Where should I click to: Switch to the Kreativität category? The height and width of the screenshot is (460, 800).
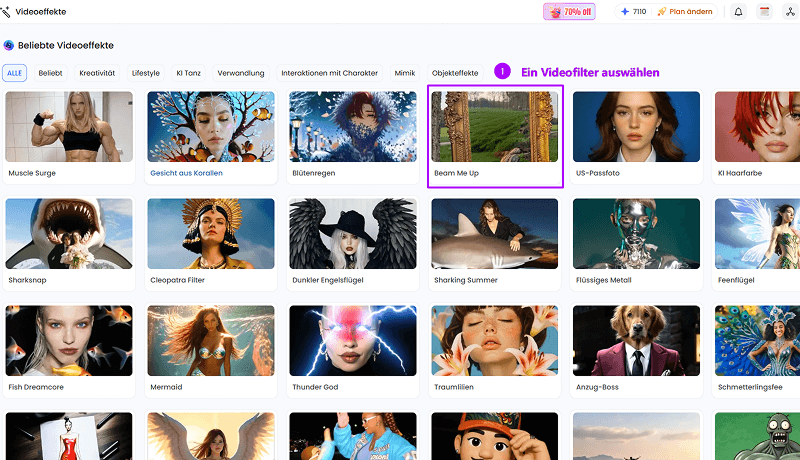click(x=97, y=73)
